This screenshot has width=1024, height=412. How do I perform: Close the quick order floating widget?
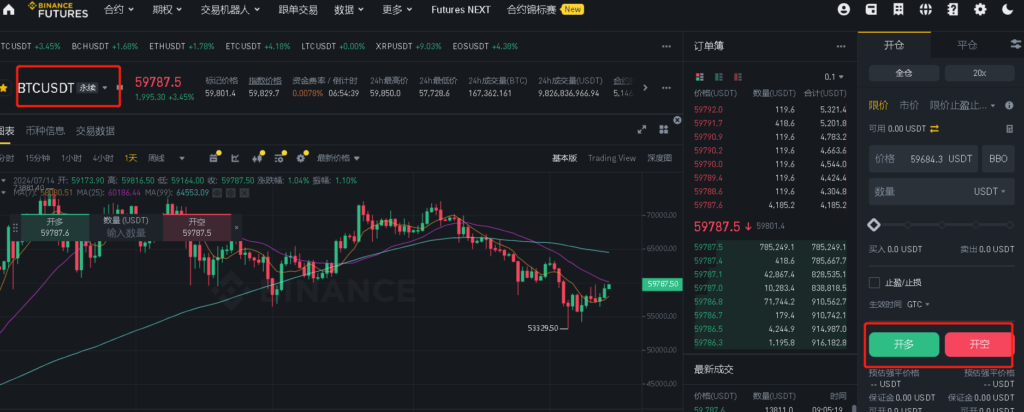pyautogui.click(x=236, y=227)
